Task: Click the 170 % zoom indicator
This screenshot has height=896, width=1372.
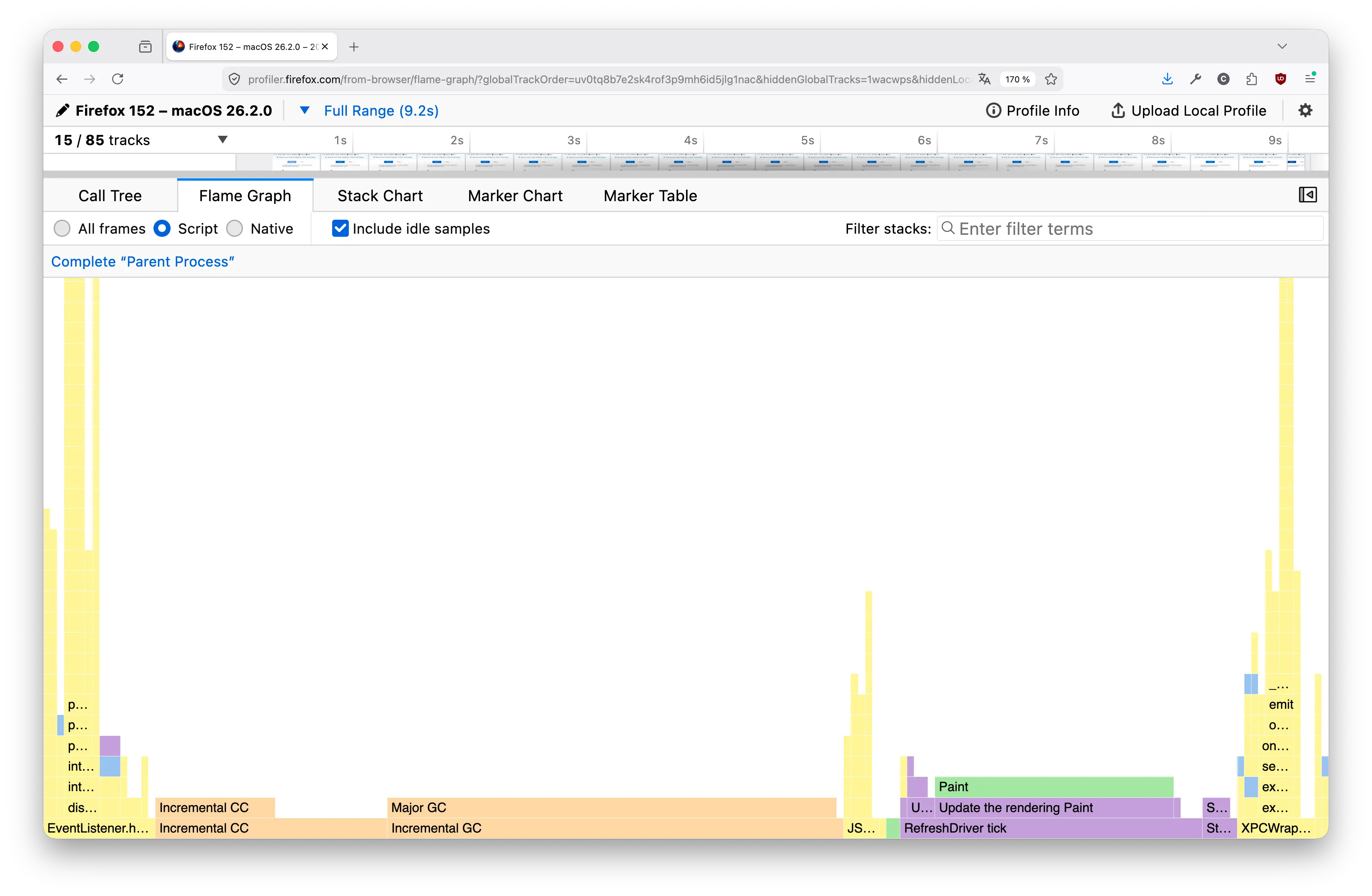Action: tap(1017, 79)
